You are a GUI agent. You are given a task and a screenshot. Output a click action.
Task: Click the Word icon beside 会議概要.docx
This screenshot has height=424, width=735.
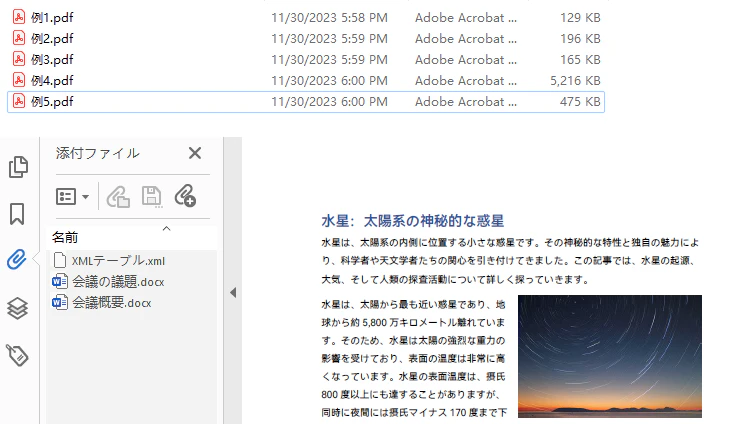coord(60,302)
